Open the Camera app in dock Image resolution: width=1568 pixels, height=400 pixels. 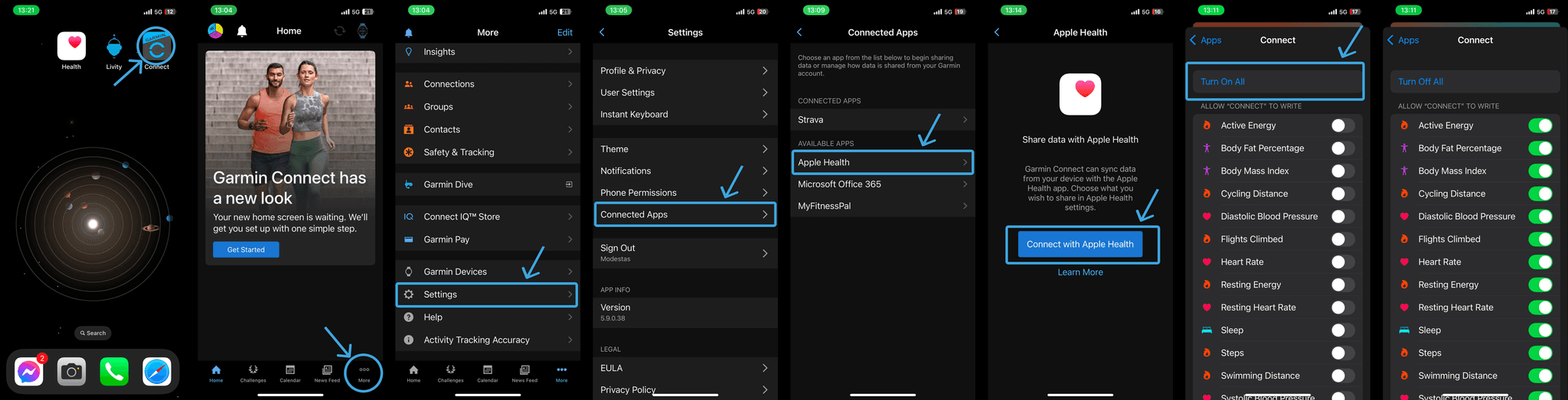tap(71, 372)
